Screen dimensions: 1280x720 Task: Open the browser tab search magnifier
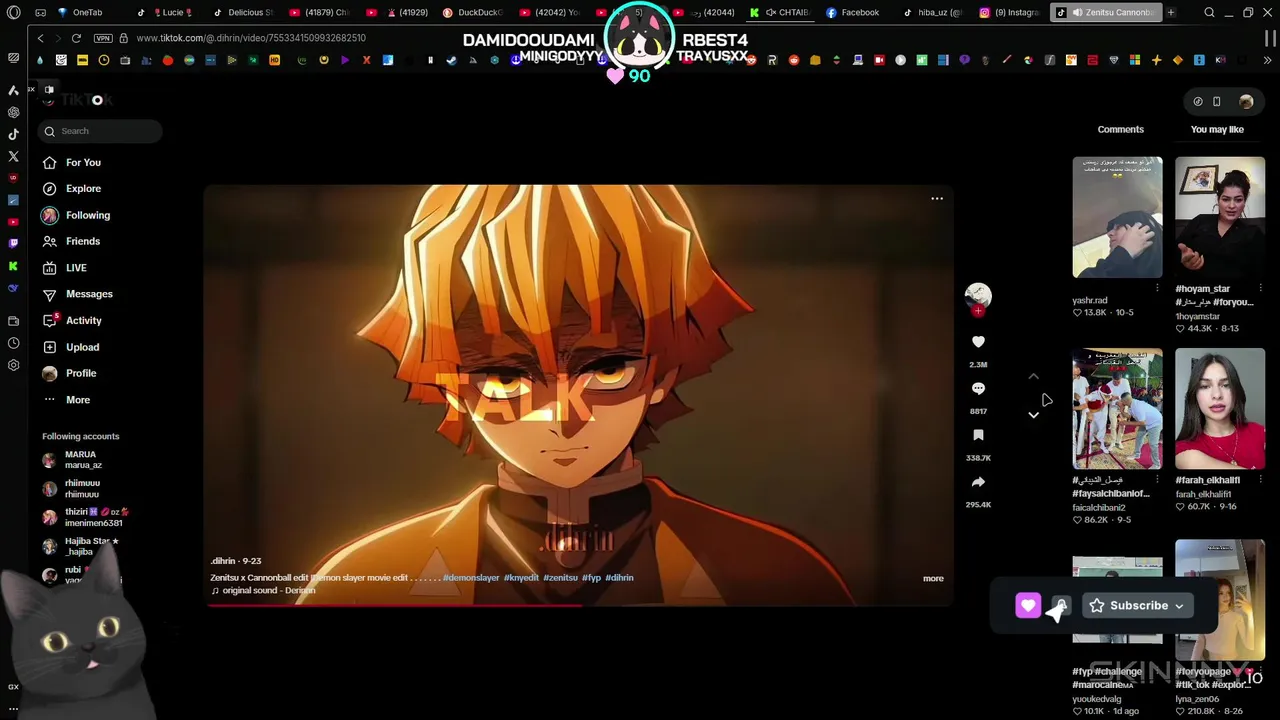click(1209, 12)
